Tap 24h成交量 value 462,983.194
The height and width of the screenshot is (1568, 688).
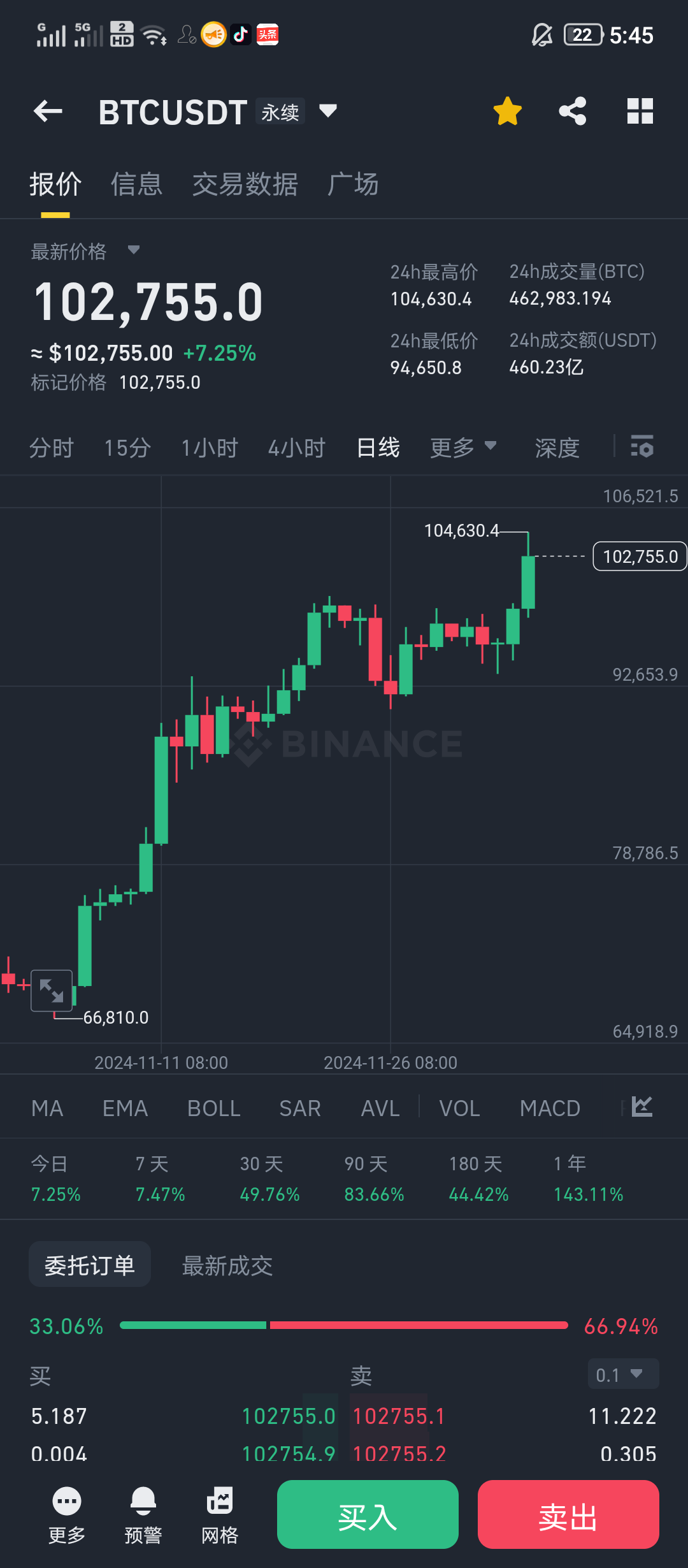(561, 298)
